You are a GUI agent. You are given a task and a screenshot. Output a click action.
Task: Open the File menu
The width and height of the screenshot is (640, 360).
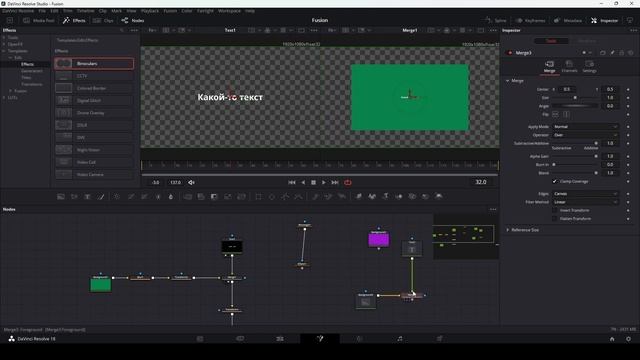pos(42,11)
